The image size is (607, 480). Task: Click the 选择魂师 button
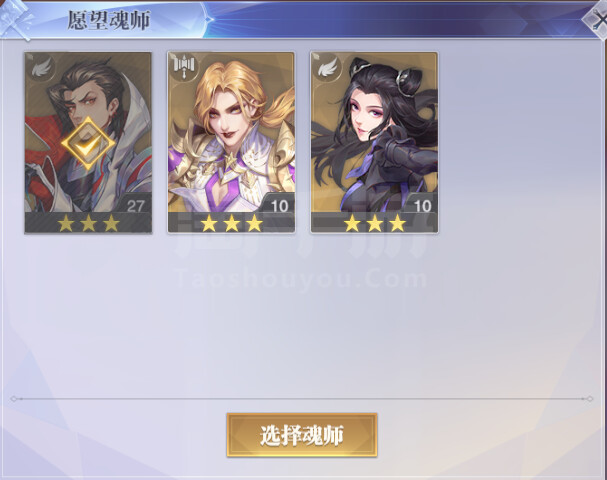[x=302, y=435]
